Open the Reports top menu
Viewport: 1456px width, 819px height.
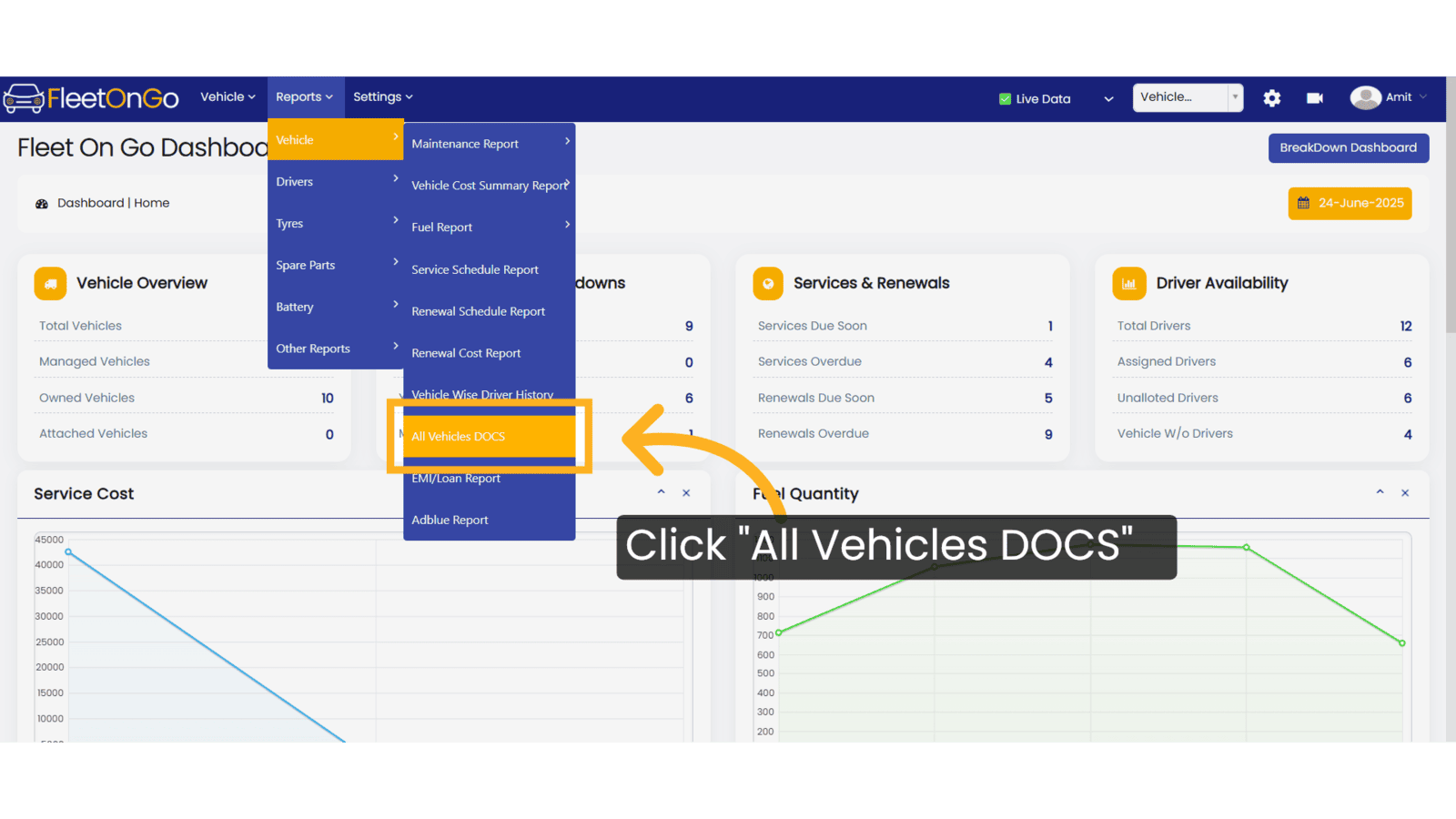(x=305, y=97)
